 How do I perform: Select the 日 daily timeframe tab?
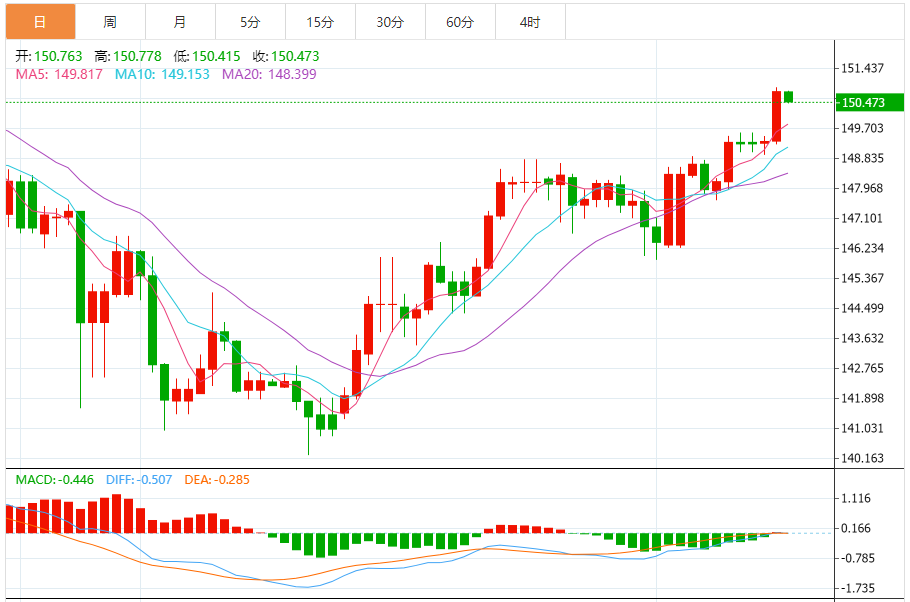point(41,22)
